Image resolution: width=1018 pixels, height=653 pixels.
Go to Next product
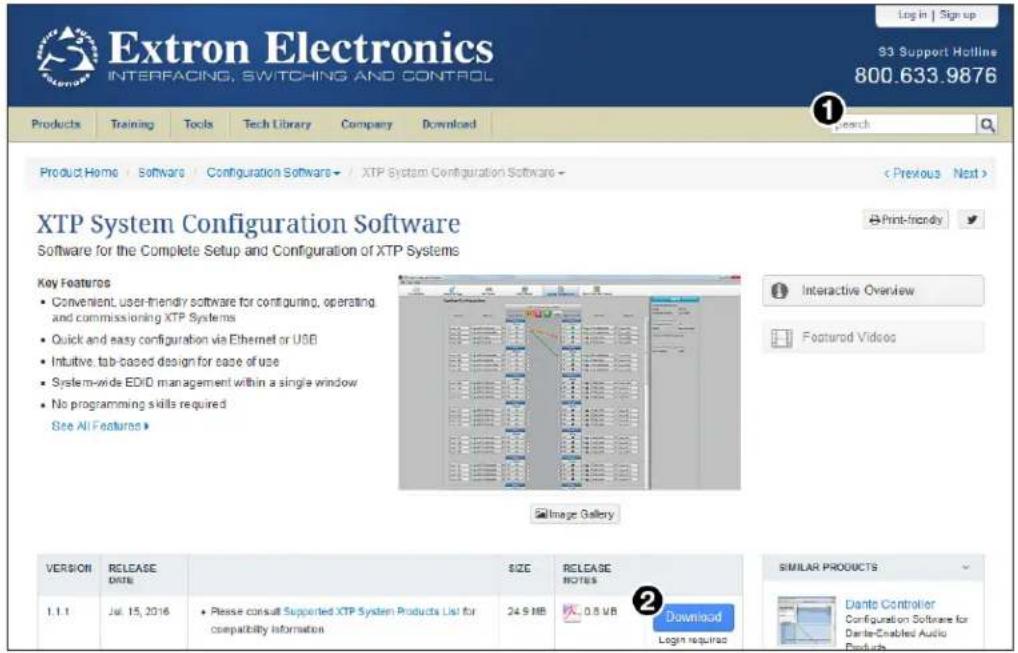(x=970, y=173)
